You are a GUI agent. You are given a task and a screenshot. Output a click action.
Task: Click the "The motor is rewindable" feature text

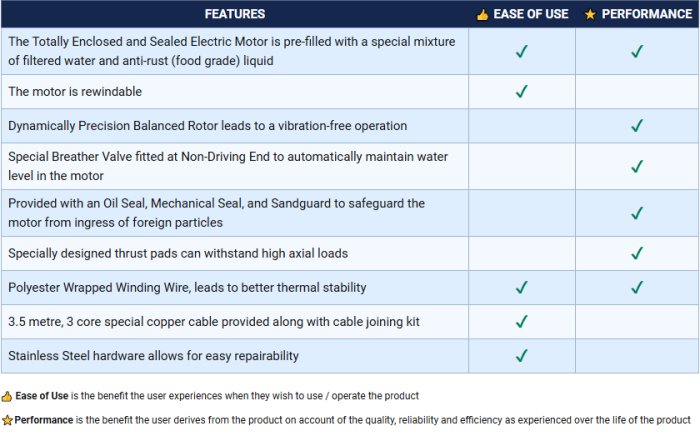(x=75, y=92)
